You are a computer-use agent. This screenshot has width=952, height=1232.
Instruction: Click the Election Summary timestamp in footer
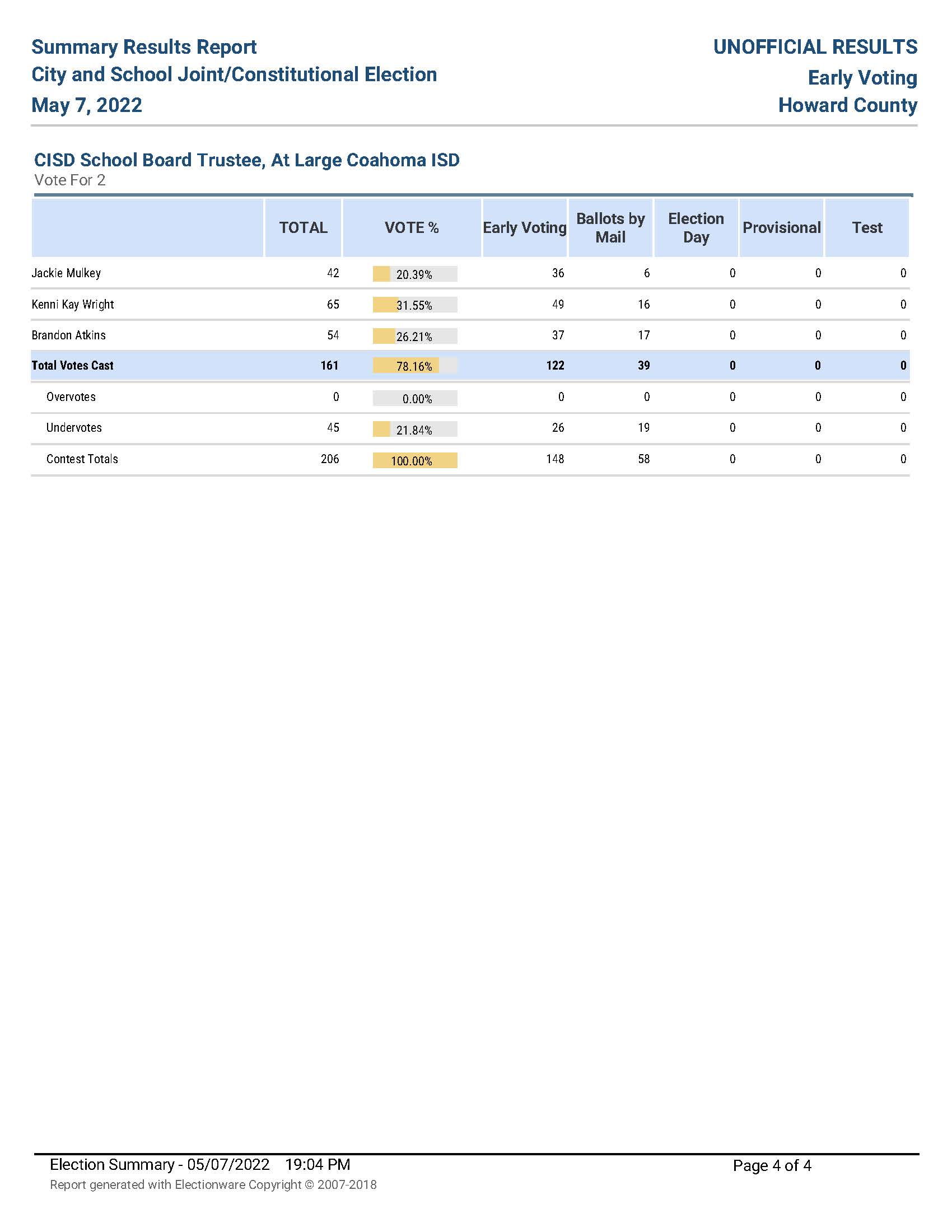[200, 1164]
